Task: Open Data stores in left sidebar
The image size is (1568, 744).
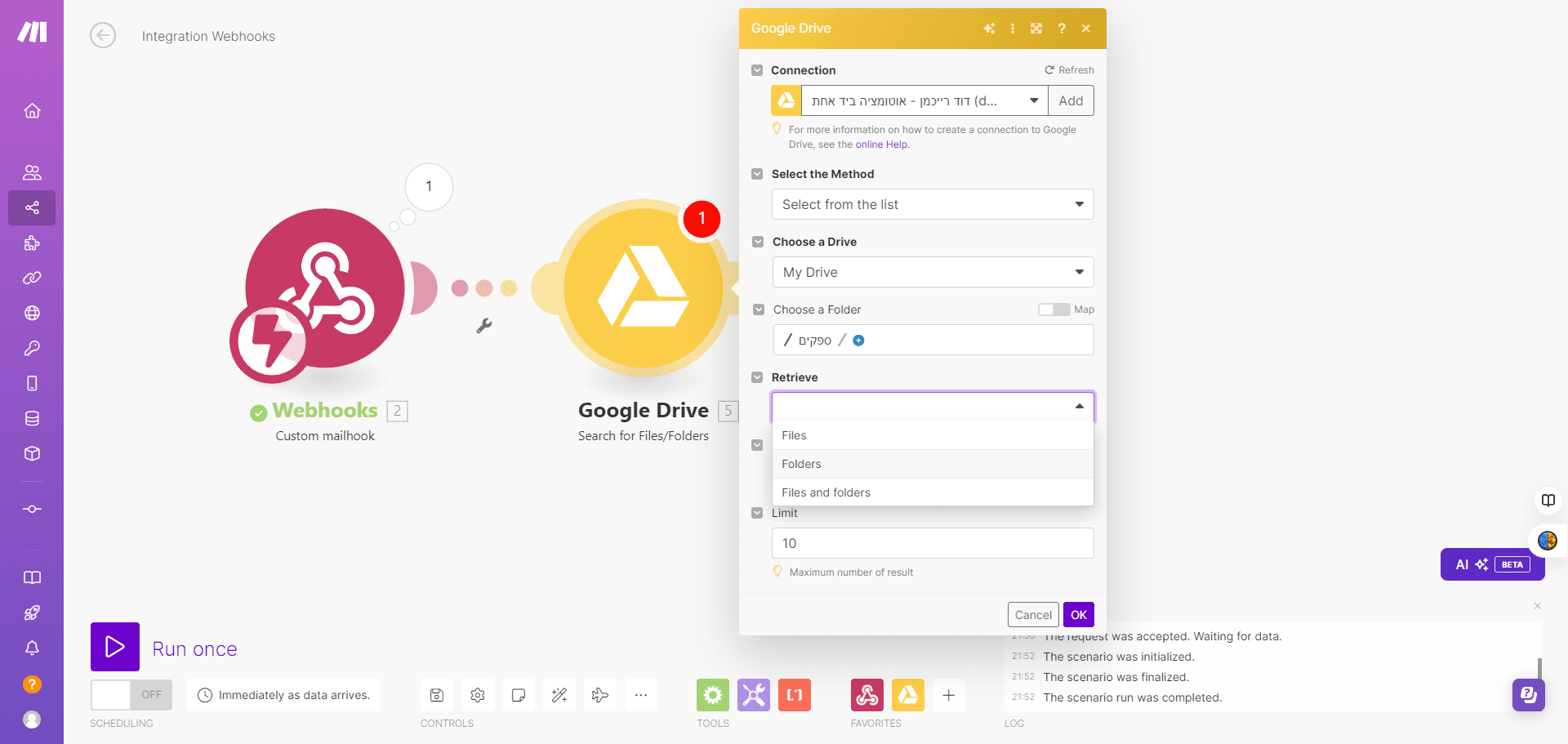Action: [32, 418]
